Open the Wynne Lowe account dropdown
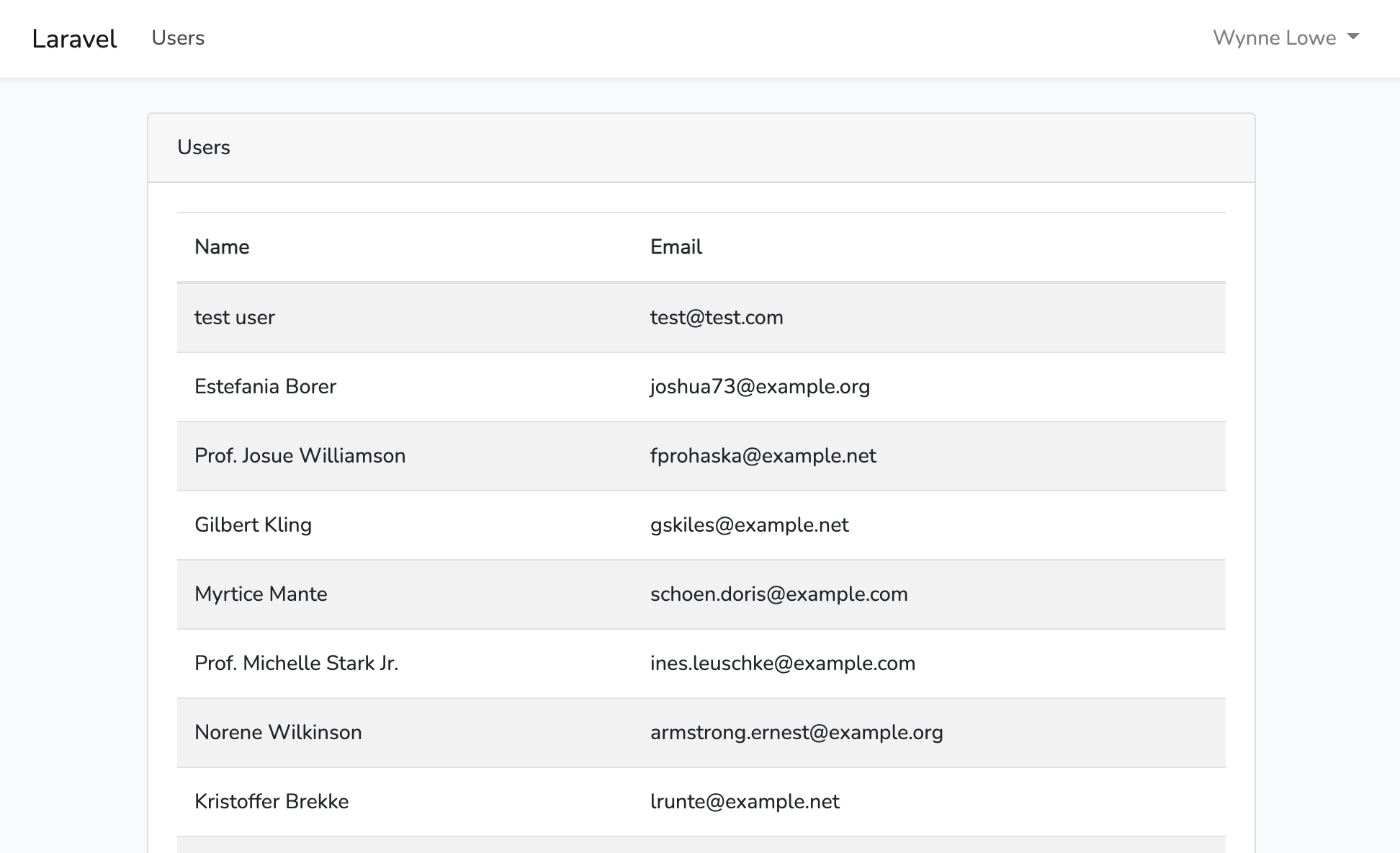Screen dimensions: 1400x853 coord(1285,37)
